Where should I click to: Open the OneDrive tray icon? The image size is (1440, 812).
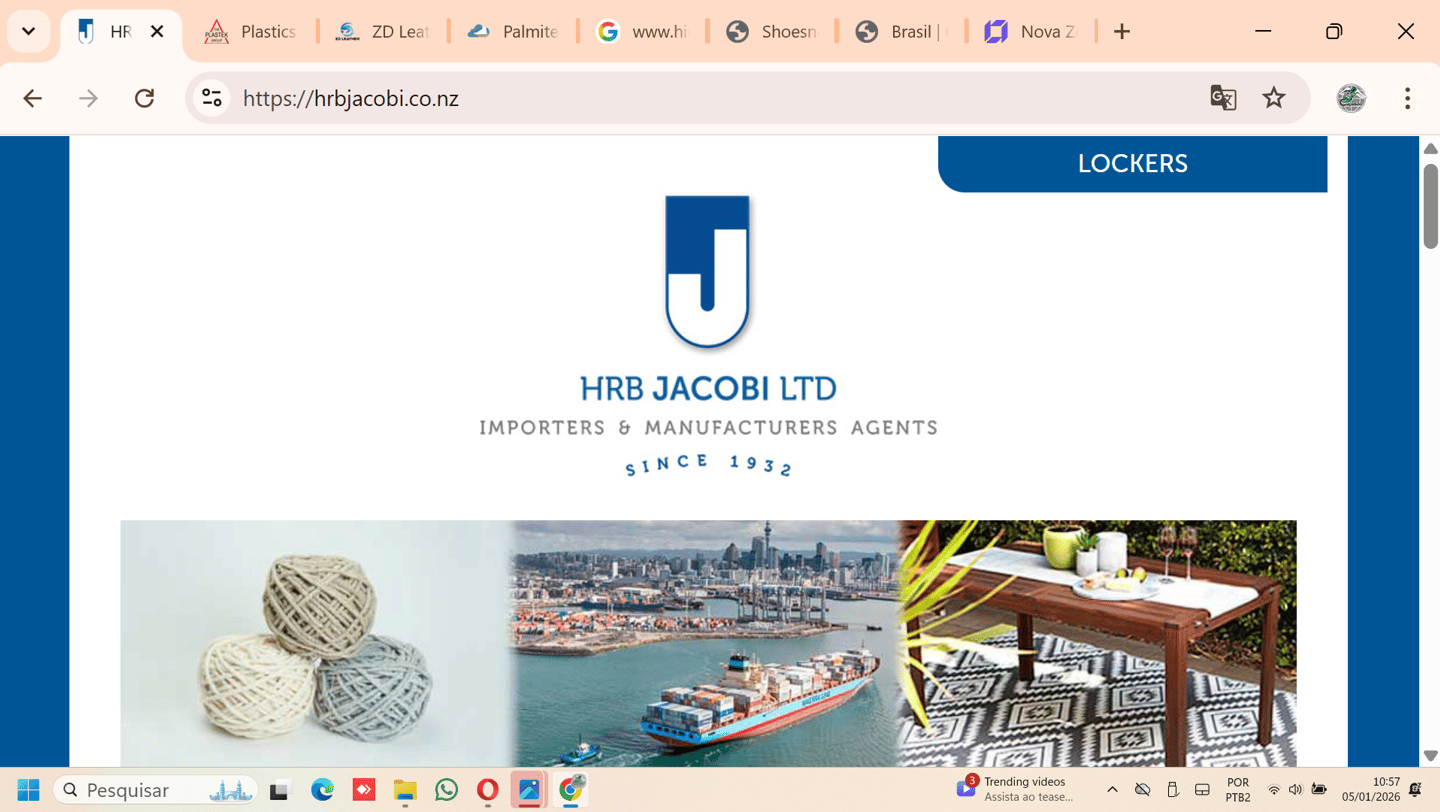1142,790
